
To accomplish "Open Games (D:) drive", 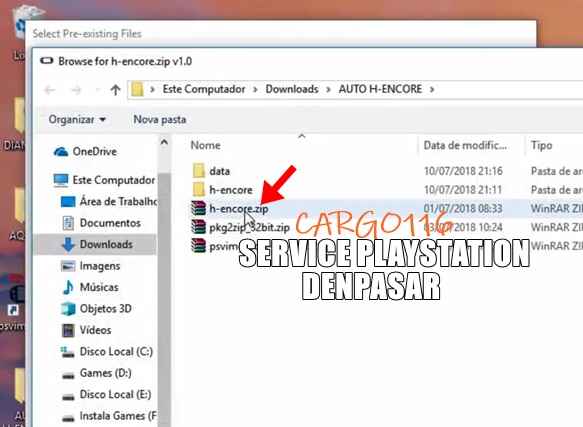I will (x=106, y=373).
